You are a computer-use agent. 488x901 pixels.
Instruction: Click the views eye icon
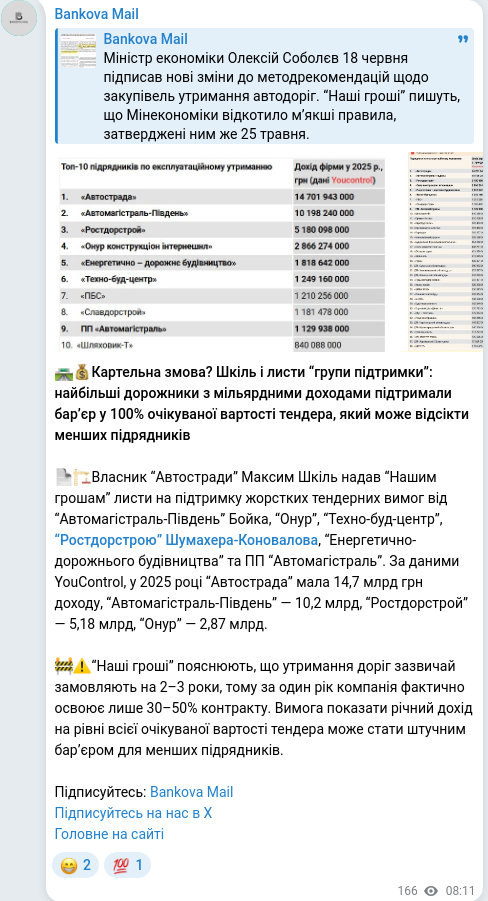tap(432, 891)
